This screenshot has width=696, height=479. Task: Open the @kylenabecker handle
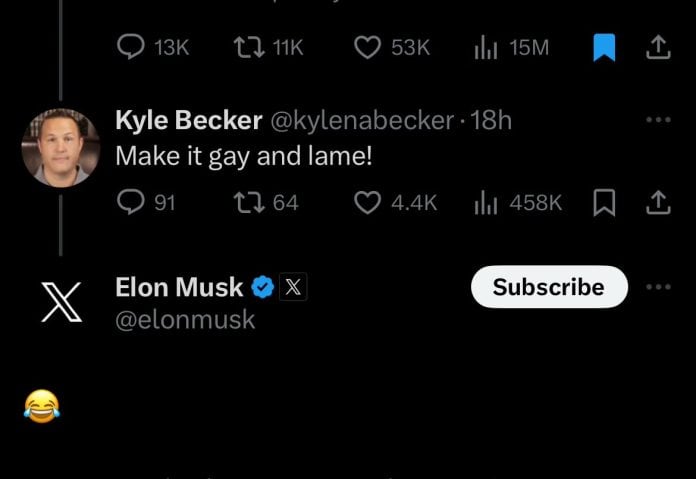[x=361, y=121]
